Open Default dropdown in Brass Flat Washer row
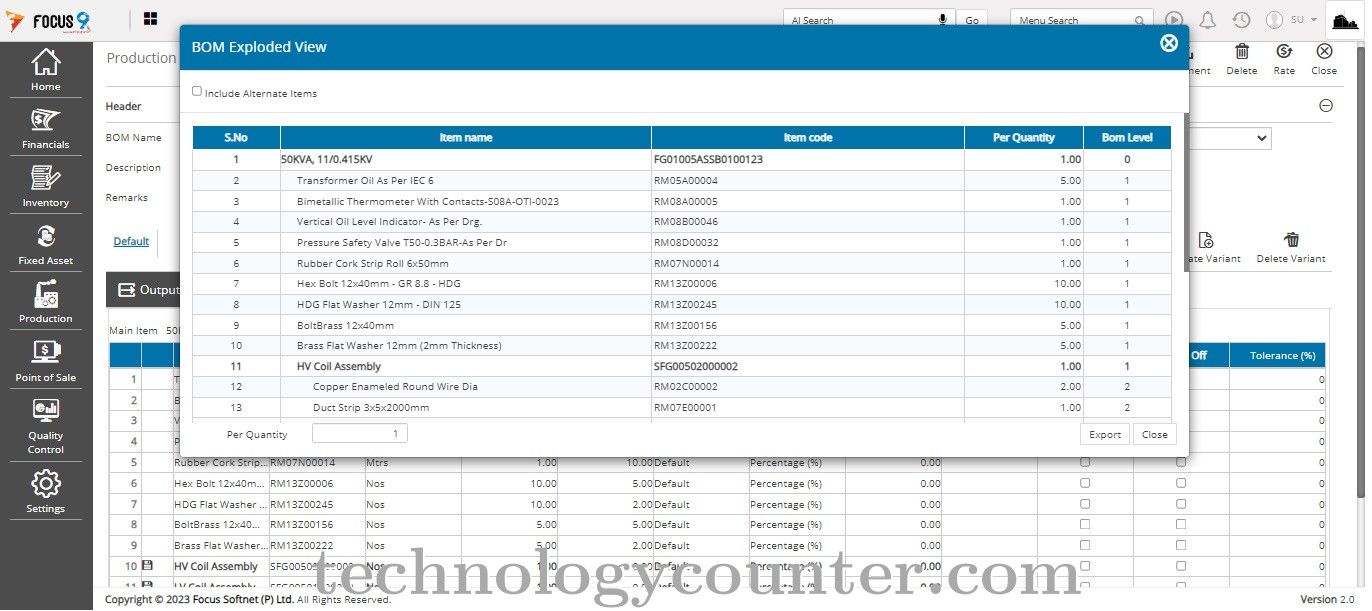 coord(700,546)
